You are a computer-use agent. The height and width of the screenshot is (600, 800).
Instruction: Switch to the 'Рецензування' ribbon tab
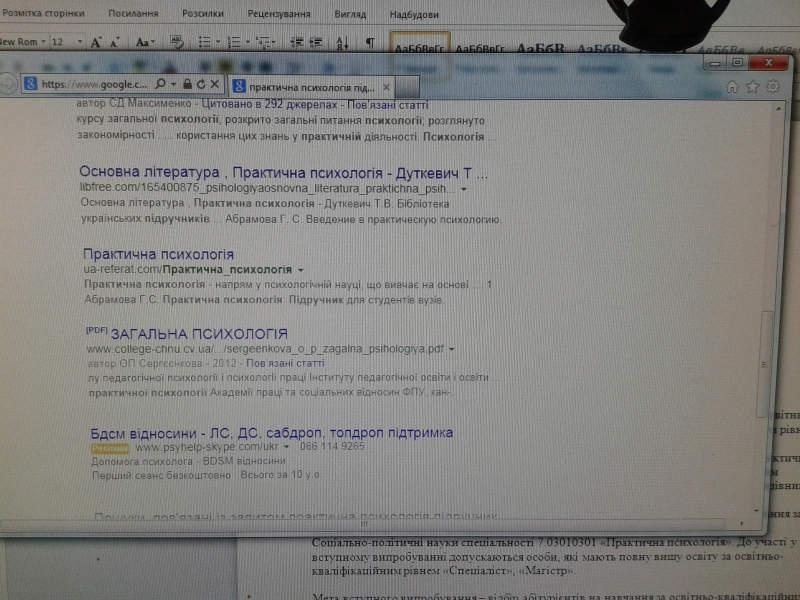[277, 14]
